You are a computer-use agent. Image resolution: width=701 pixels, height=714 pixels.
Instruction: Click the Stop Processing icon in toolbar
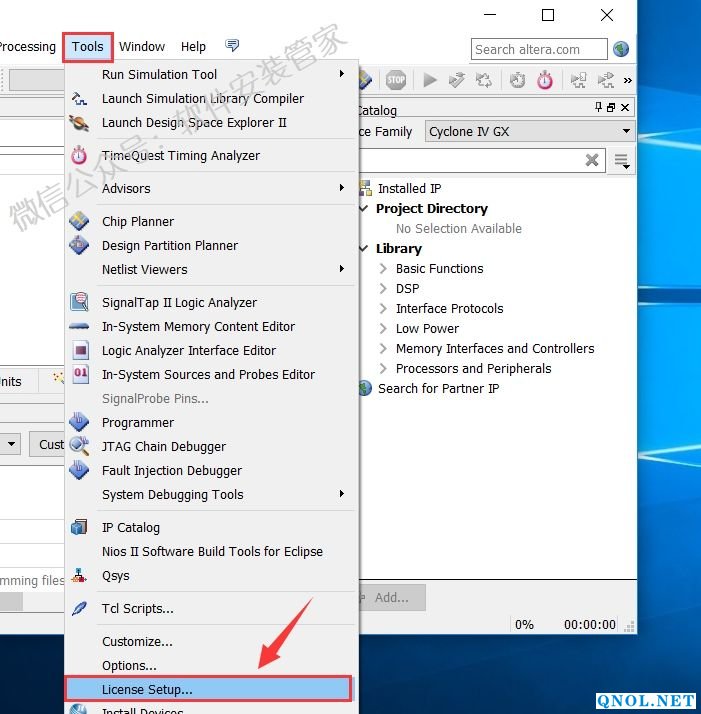pos(396,80)
